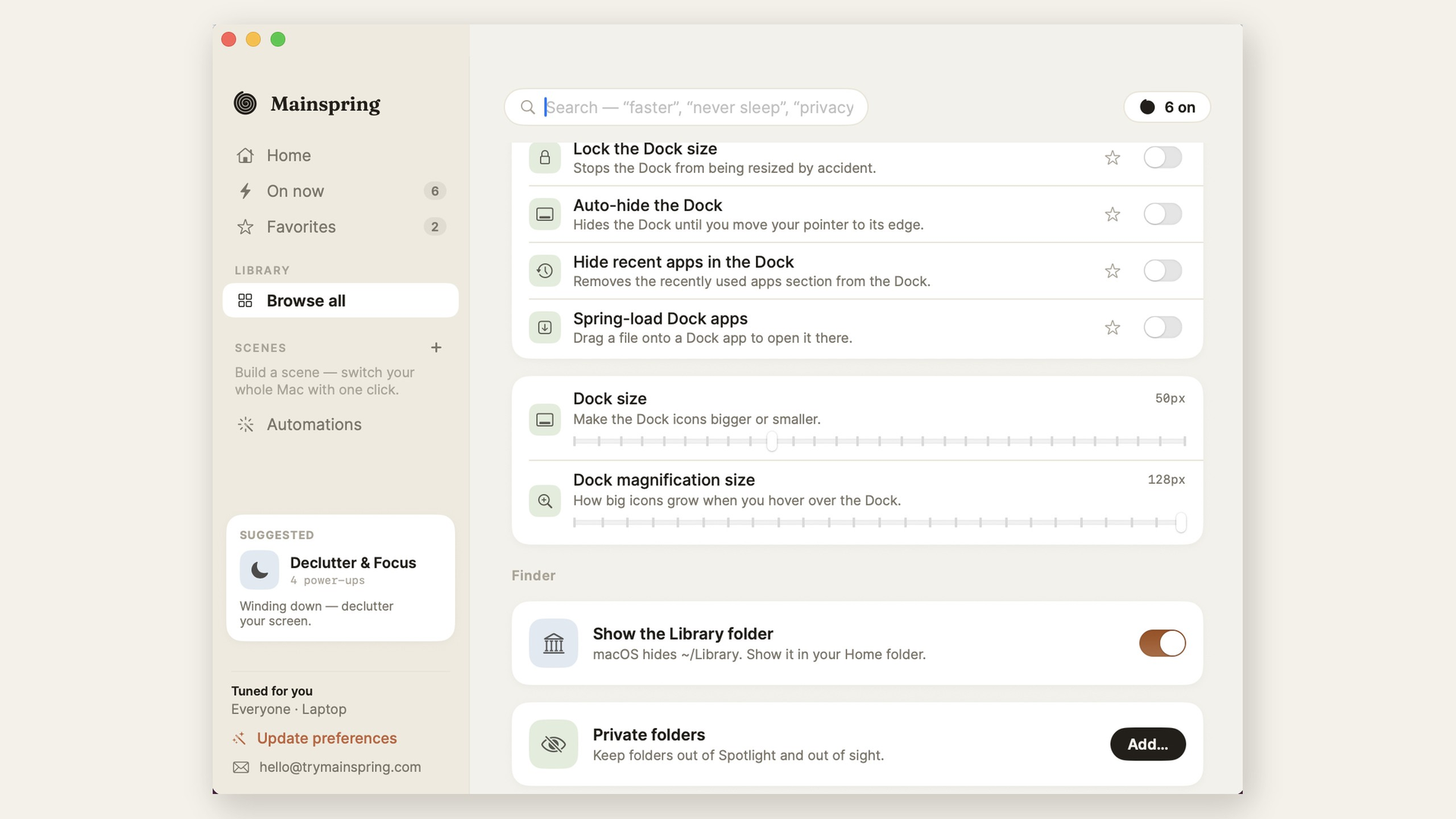
Task: Focus the search power-ups field
Action: coord(686,108)
